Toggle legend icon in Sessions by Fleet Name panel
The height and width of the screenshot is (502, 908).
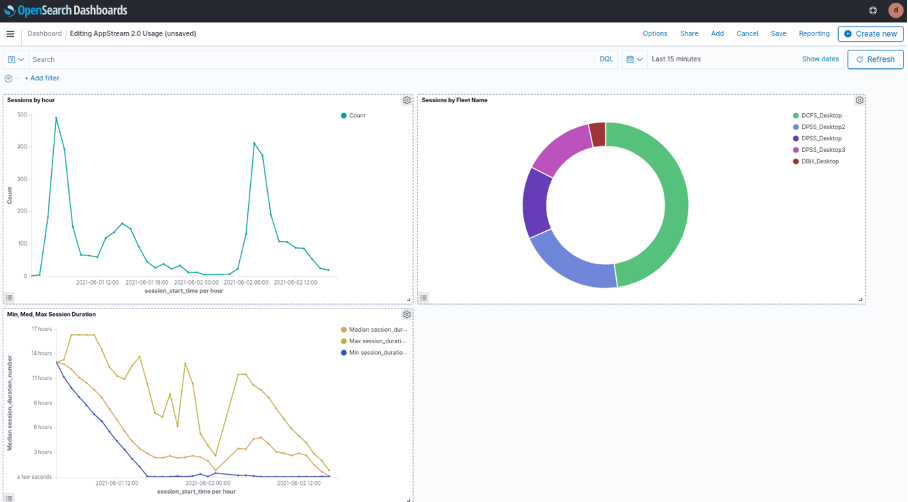click(x=424, y=298)
